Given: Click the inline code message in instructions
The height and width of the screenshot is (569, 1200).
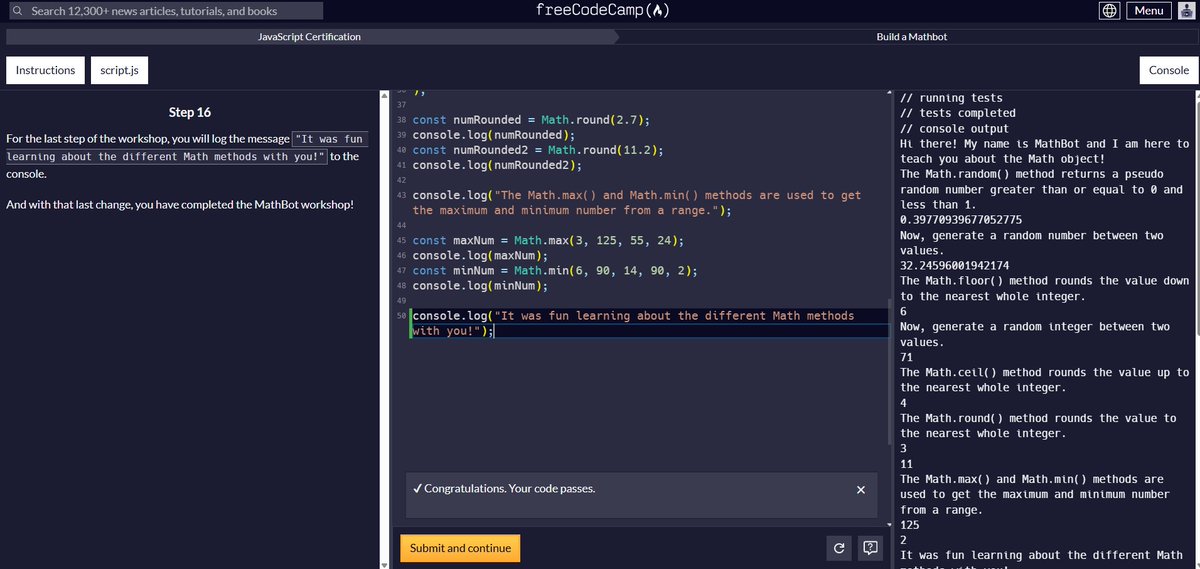Looking at the screenshot, I should (186, 148).
